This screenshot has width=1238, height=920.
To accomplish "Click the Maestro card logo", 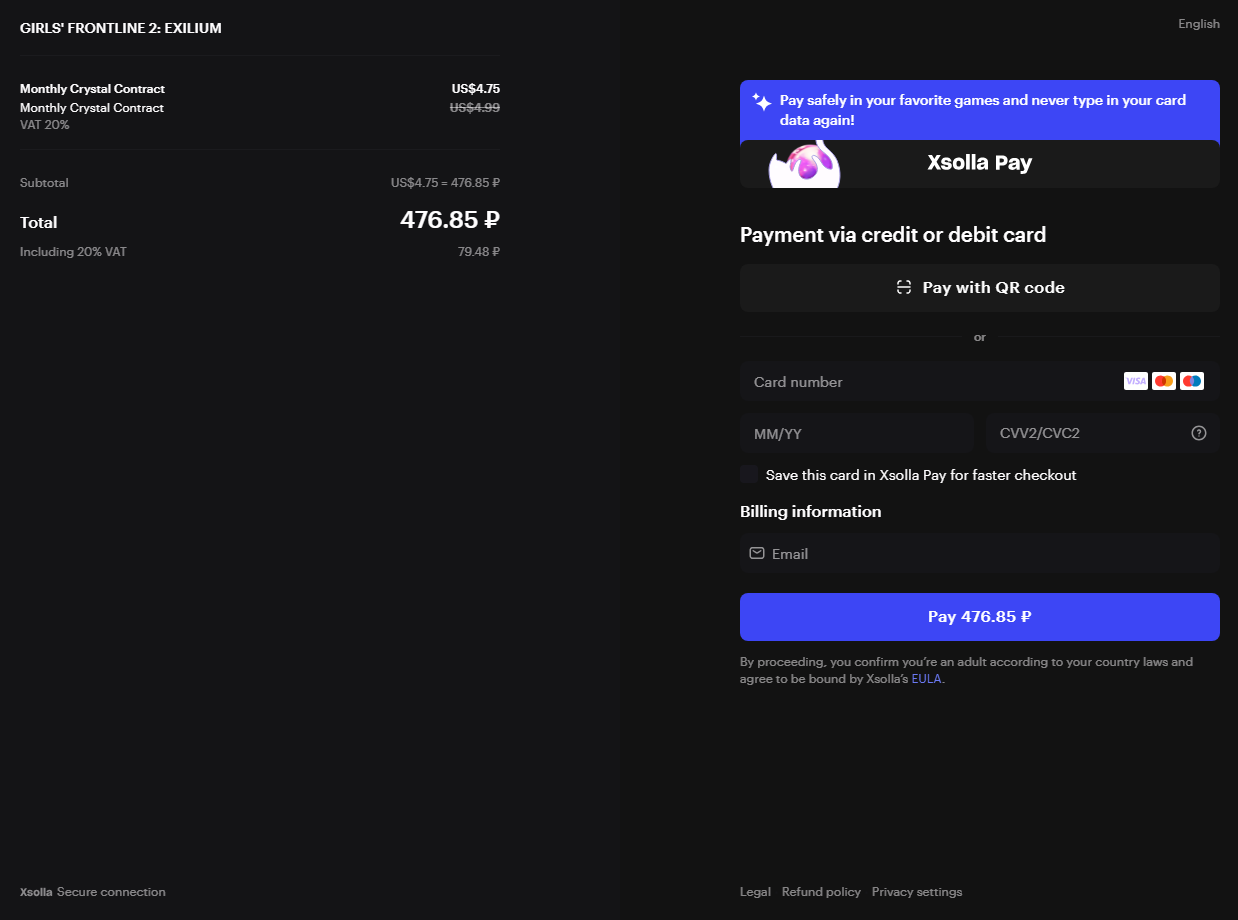I will point(1192,381).
